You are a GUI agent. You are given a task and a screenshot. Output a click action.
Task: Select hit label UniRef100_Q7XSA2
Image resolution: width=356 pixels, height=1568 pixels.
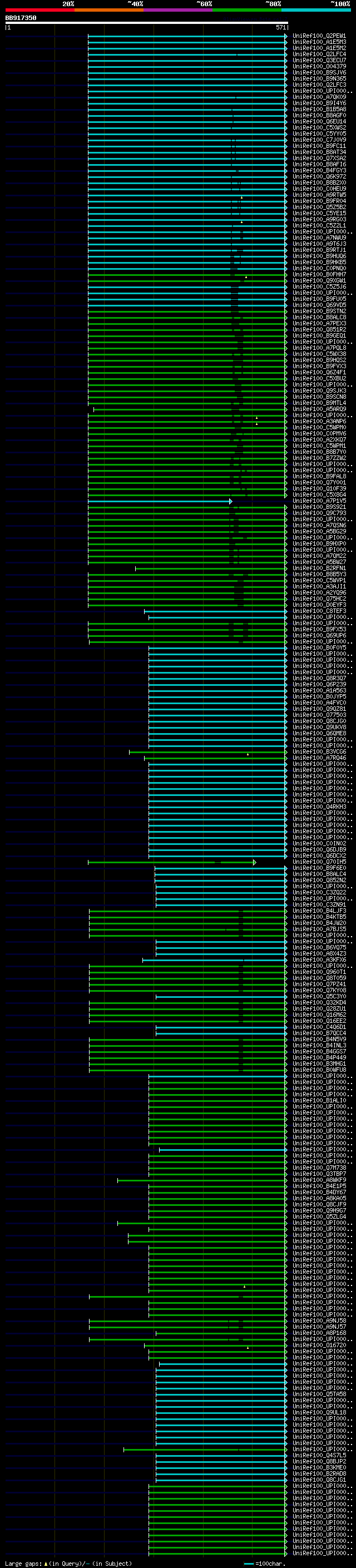click(x=319, y=159)
